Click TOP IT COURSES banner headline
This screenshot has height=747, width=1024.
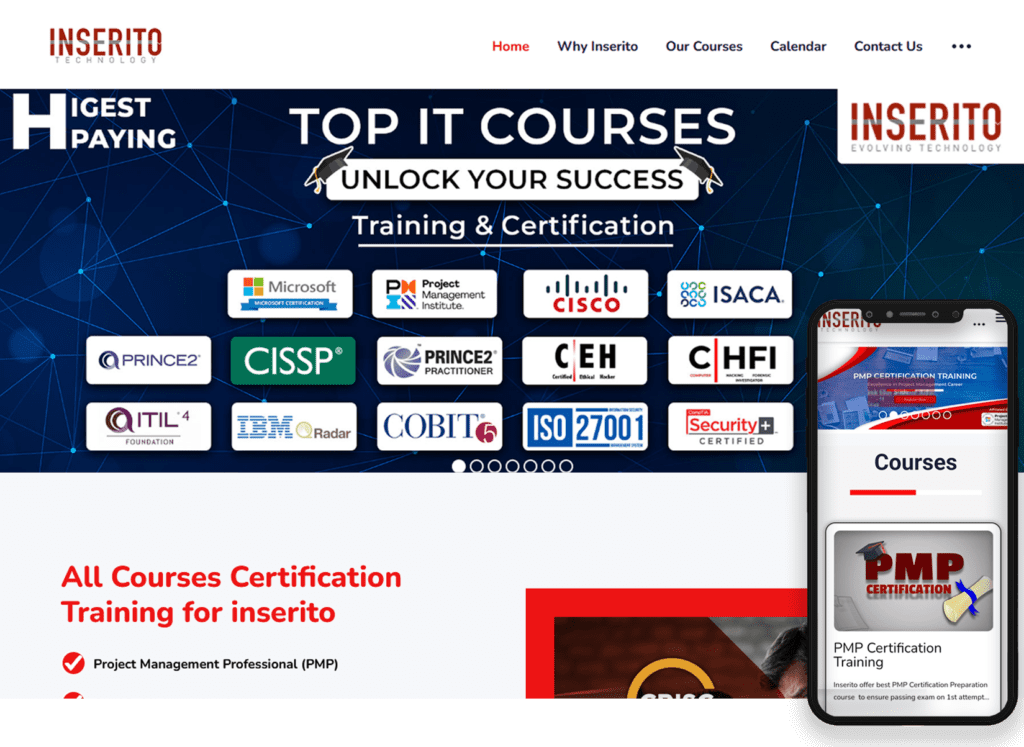(513, 126)
